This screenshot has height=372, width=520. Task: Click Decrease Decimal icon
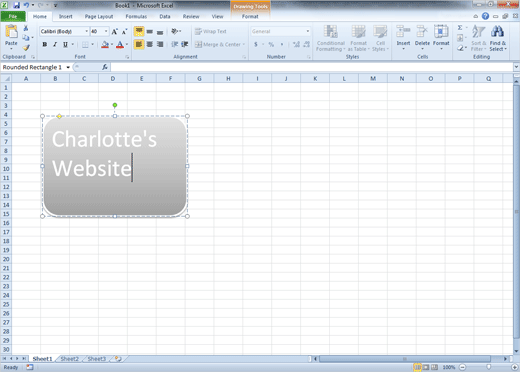[306, 44]
